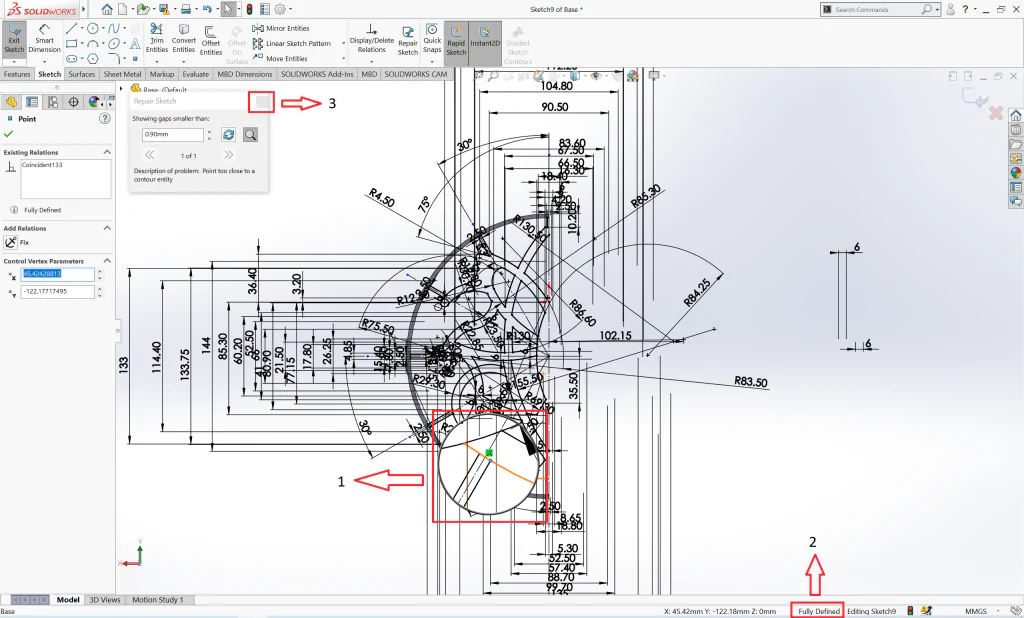Switch to the Surfaces tab
This screenshot has width=1024, height=618.
coord(82,74)
